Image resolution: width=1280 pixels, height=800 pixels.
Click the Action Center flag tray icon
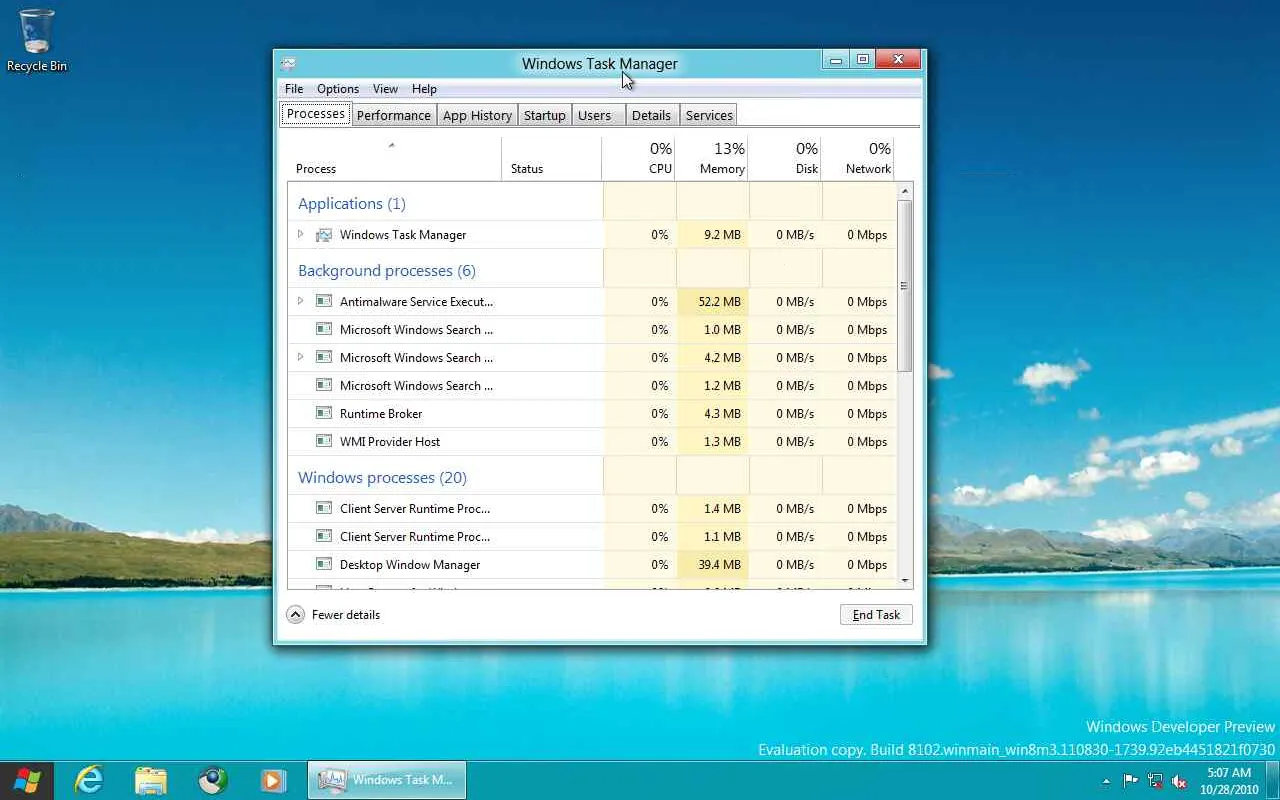(x=1131, y=781)
